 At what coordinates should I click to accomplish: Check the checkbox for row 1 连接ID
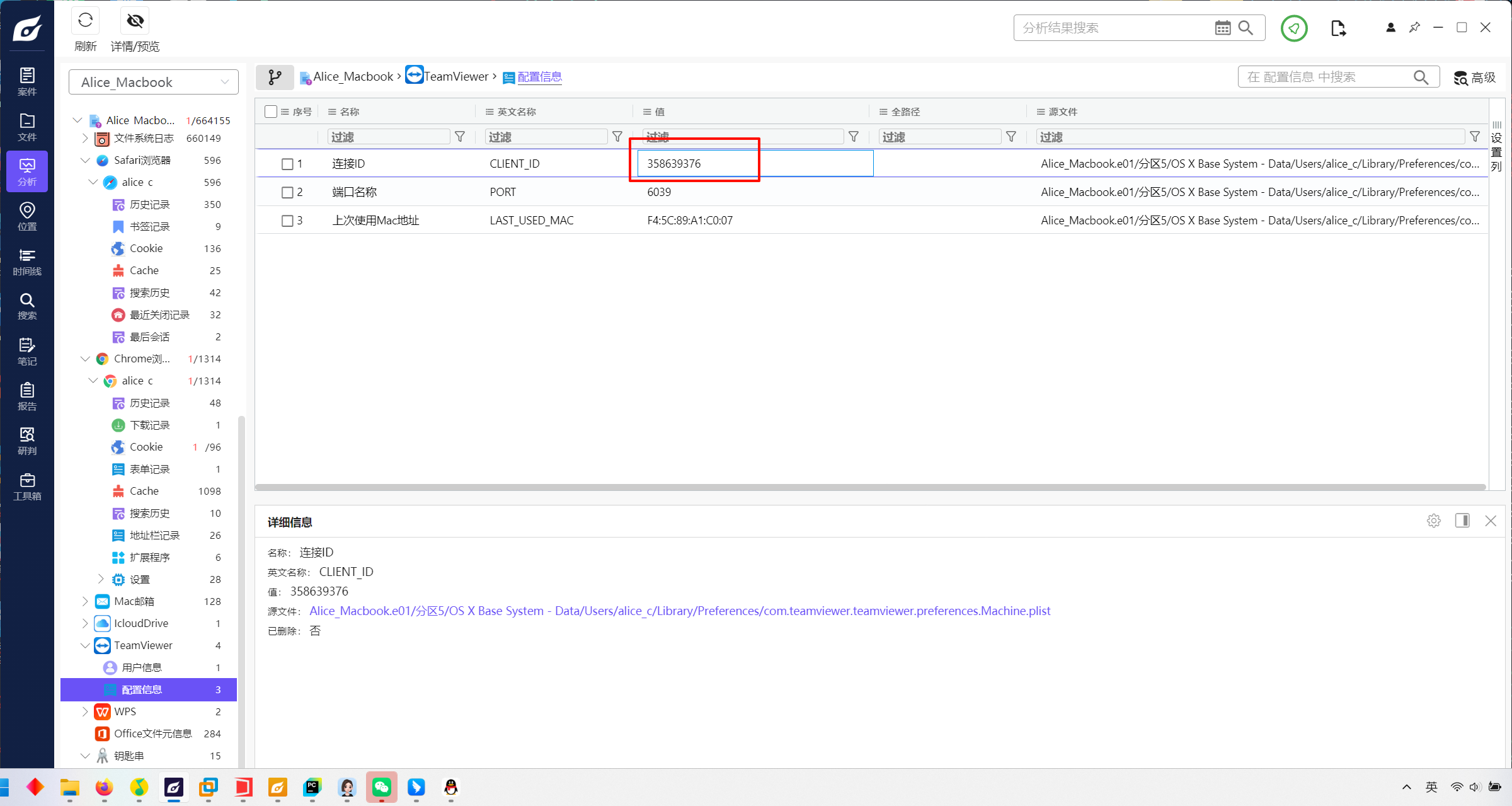pos(287,164)
